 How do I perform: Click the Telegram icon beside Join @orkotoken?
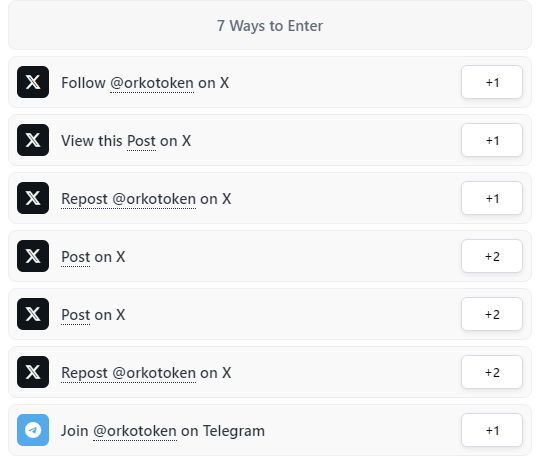33,430
